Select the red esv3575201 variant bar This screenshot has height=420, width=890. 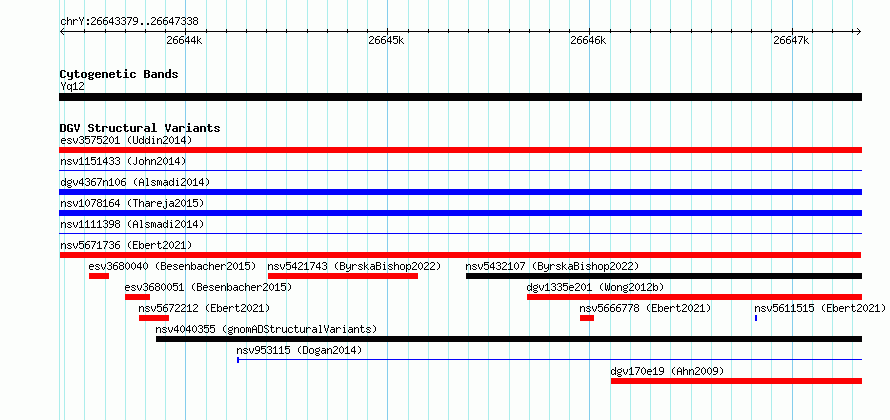pos(460,150)
